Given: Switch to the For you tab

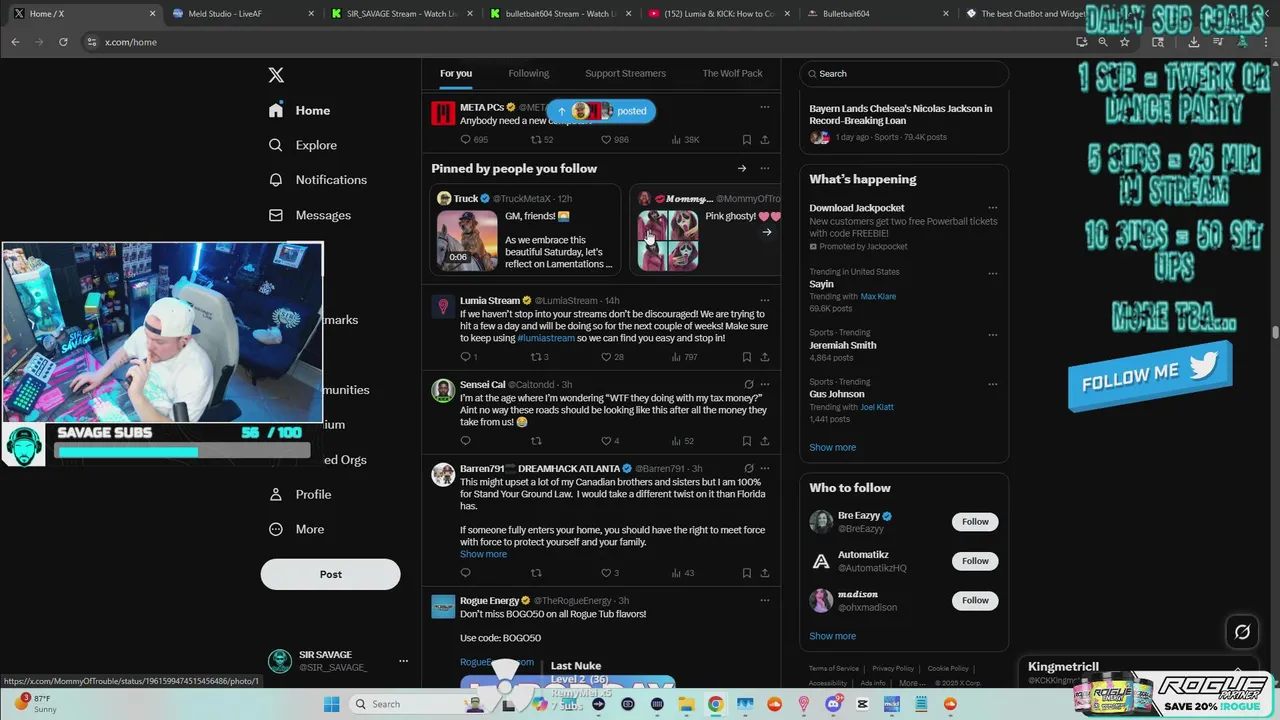Looking at the screenshot, I should click(x=456, y=73).
